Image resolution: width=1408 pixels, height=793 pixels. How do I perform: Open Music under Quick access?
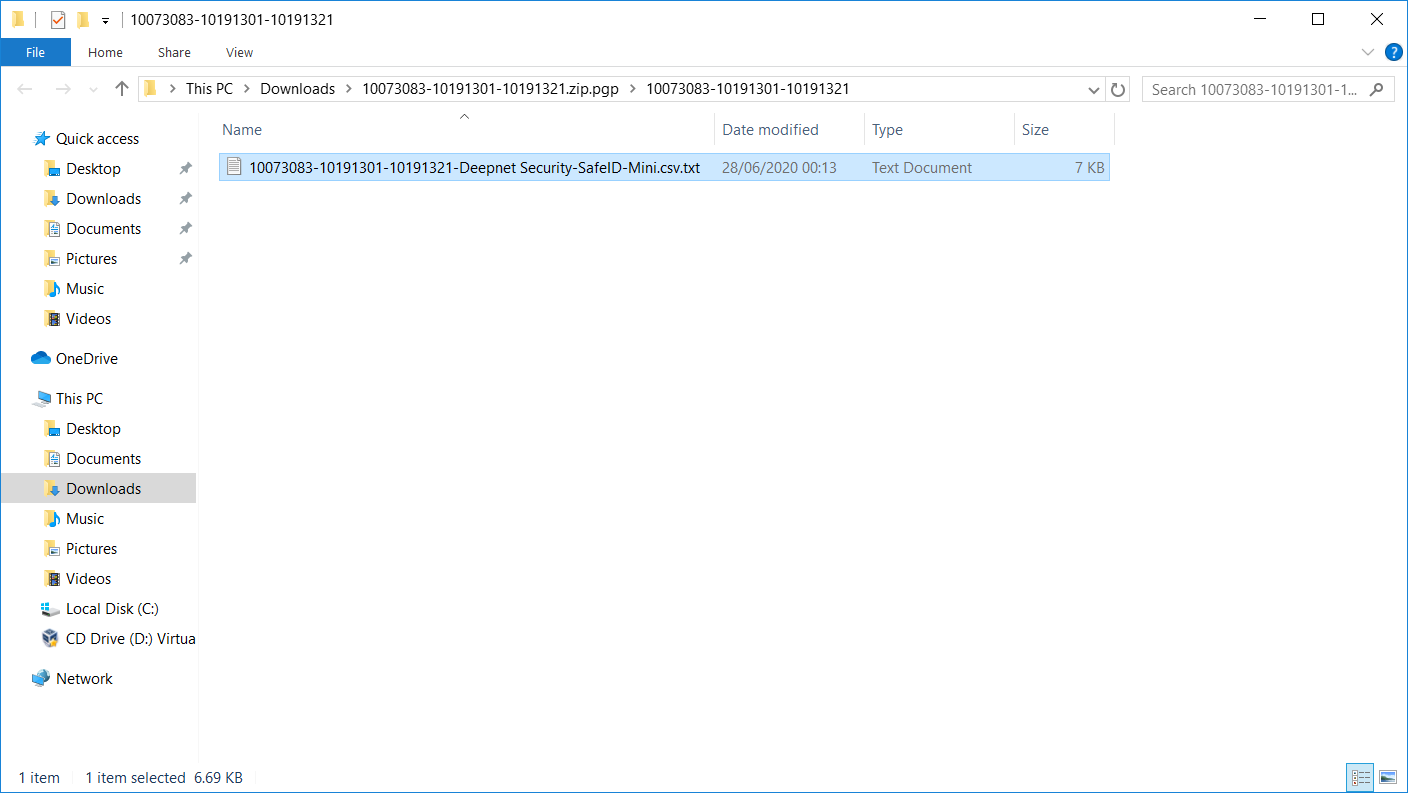(x=85, y=289)
